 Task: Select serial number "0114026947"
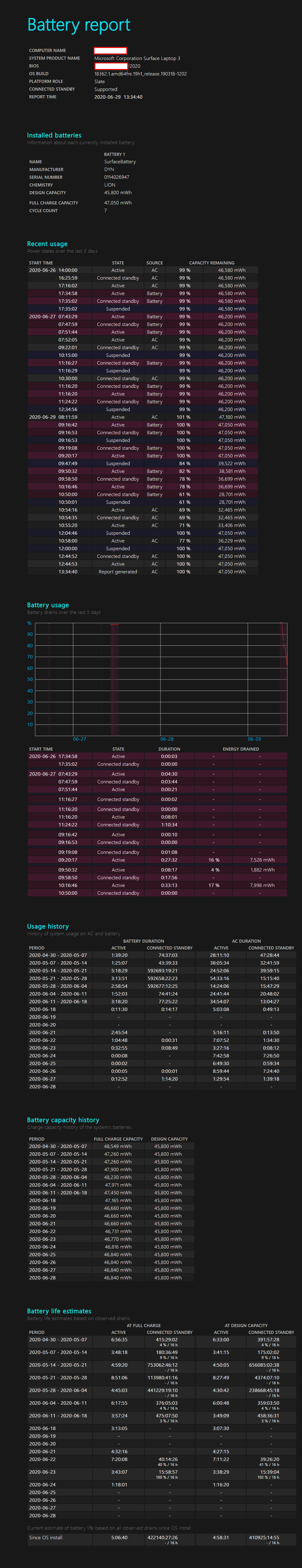coord(116,177)
